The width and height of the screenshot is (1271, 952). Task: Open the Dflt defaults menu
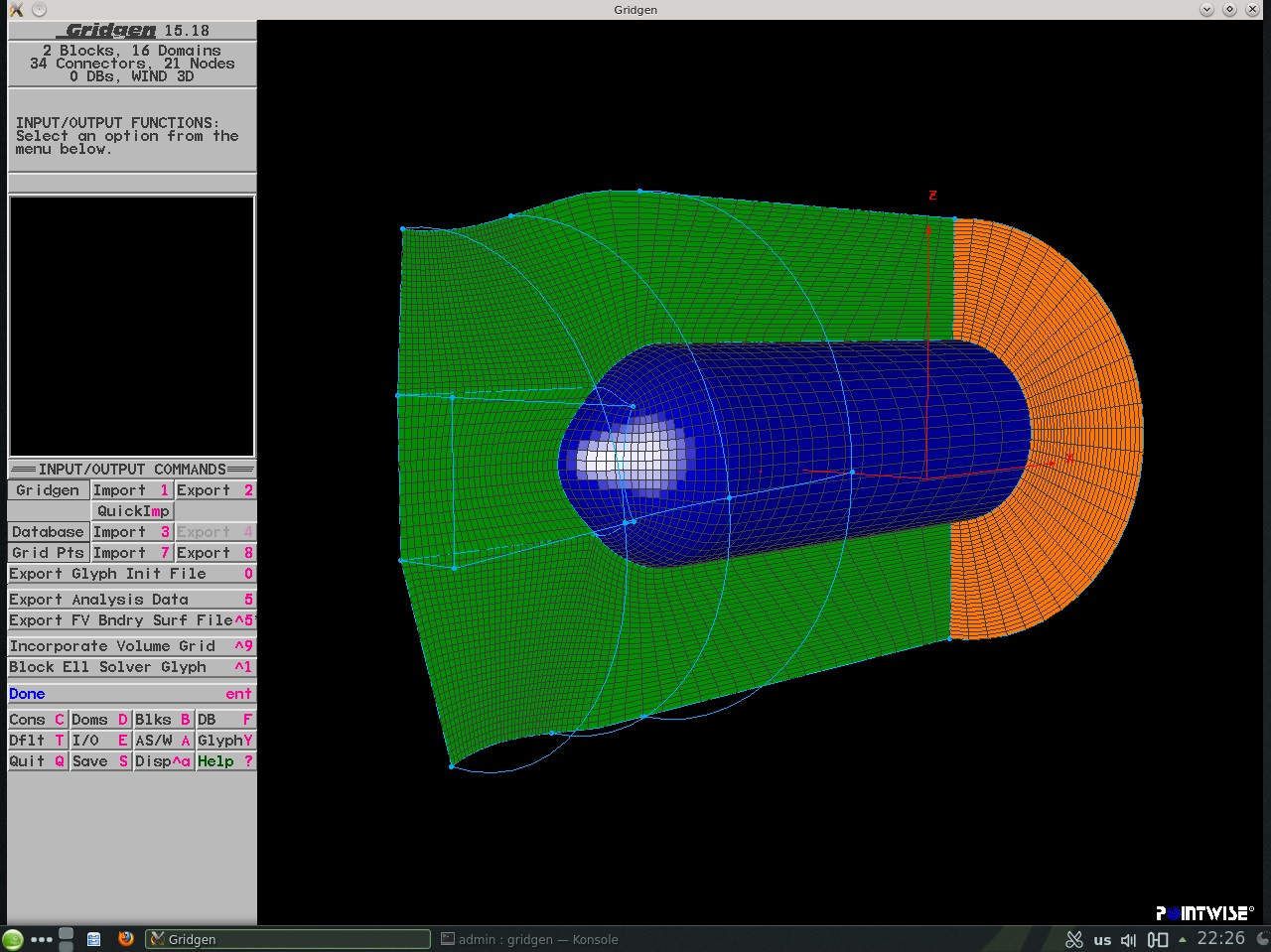pyautogui.click(x=38, y=741)
